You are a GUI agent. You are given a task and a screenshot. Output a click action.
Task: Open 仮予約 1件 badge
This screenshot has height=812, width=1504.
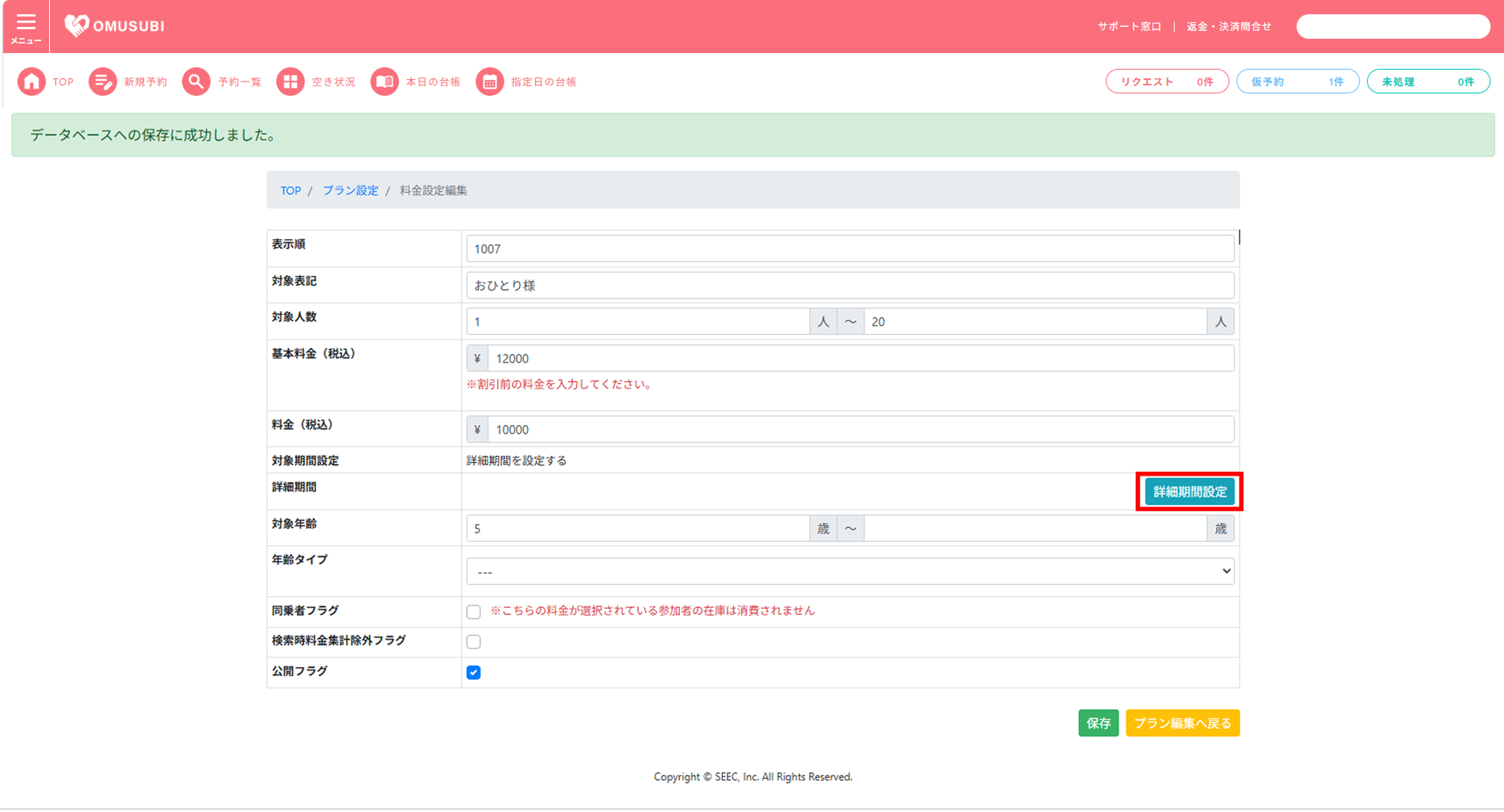1297,82
